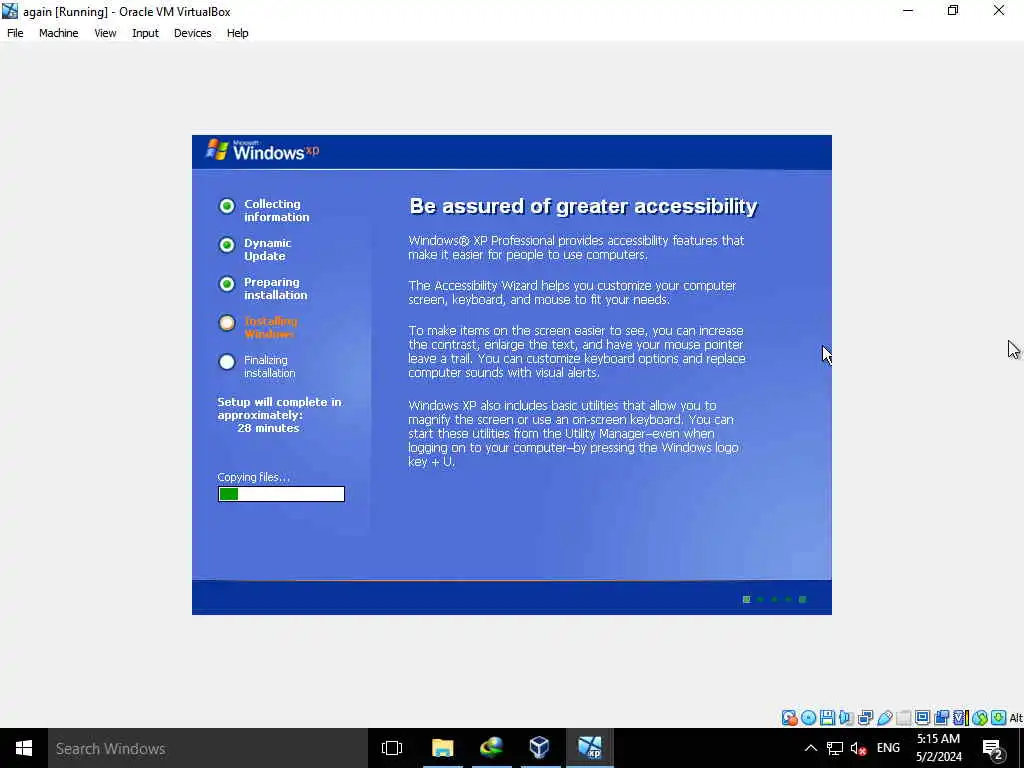This screenshot has width=1024, height=768.
Task: Click the hard disk activity indicator icon
Action: coord(790,718)
